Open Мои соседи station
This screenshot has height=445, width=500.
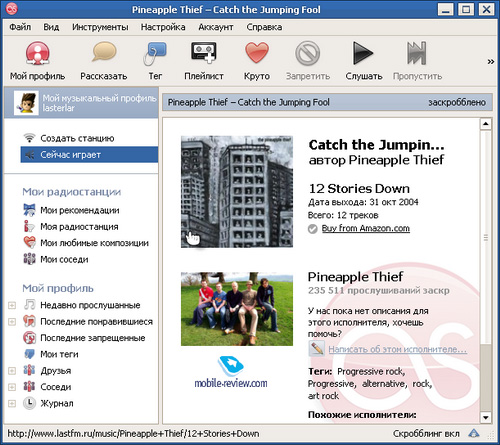pyautogui.click(x=64, y=259)
